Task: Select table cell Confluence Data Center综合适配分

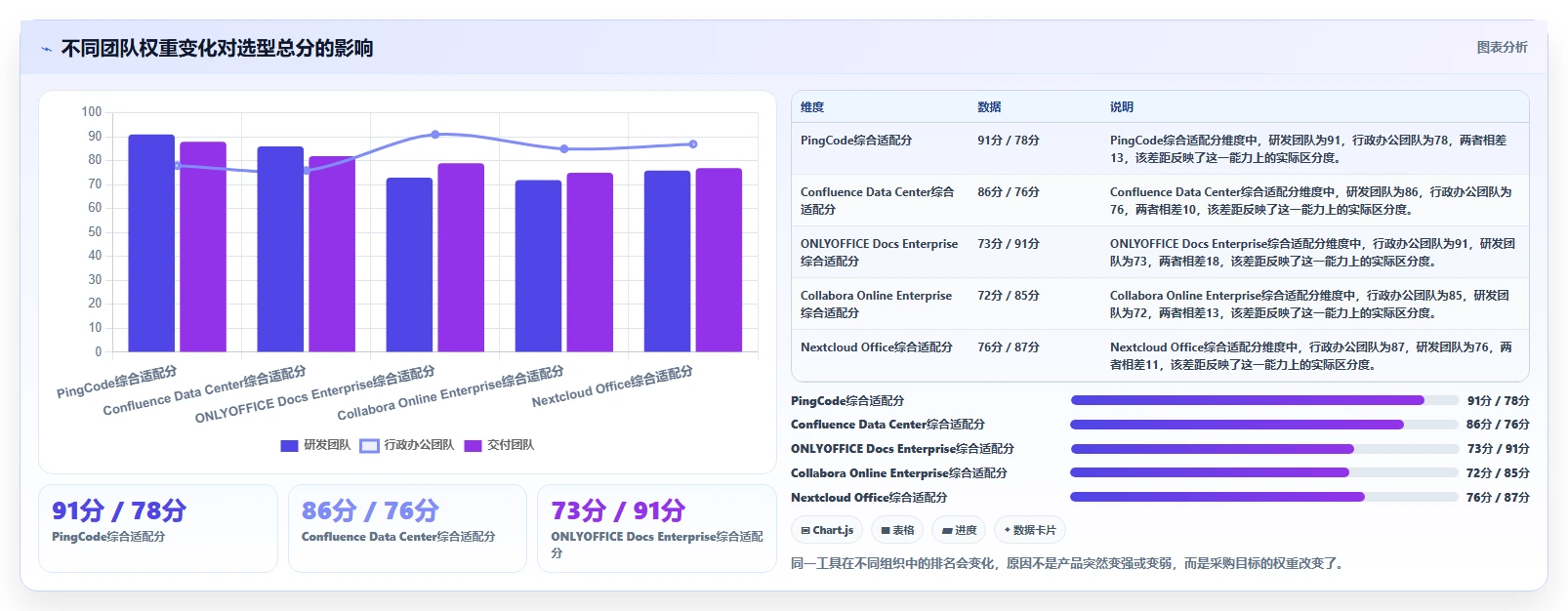Action: 878,201
